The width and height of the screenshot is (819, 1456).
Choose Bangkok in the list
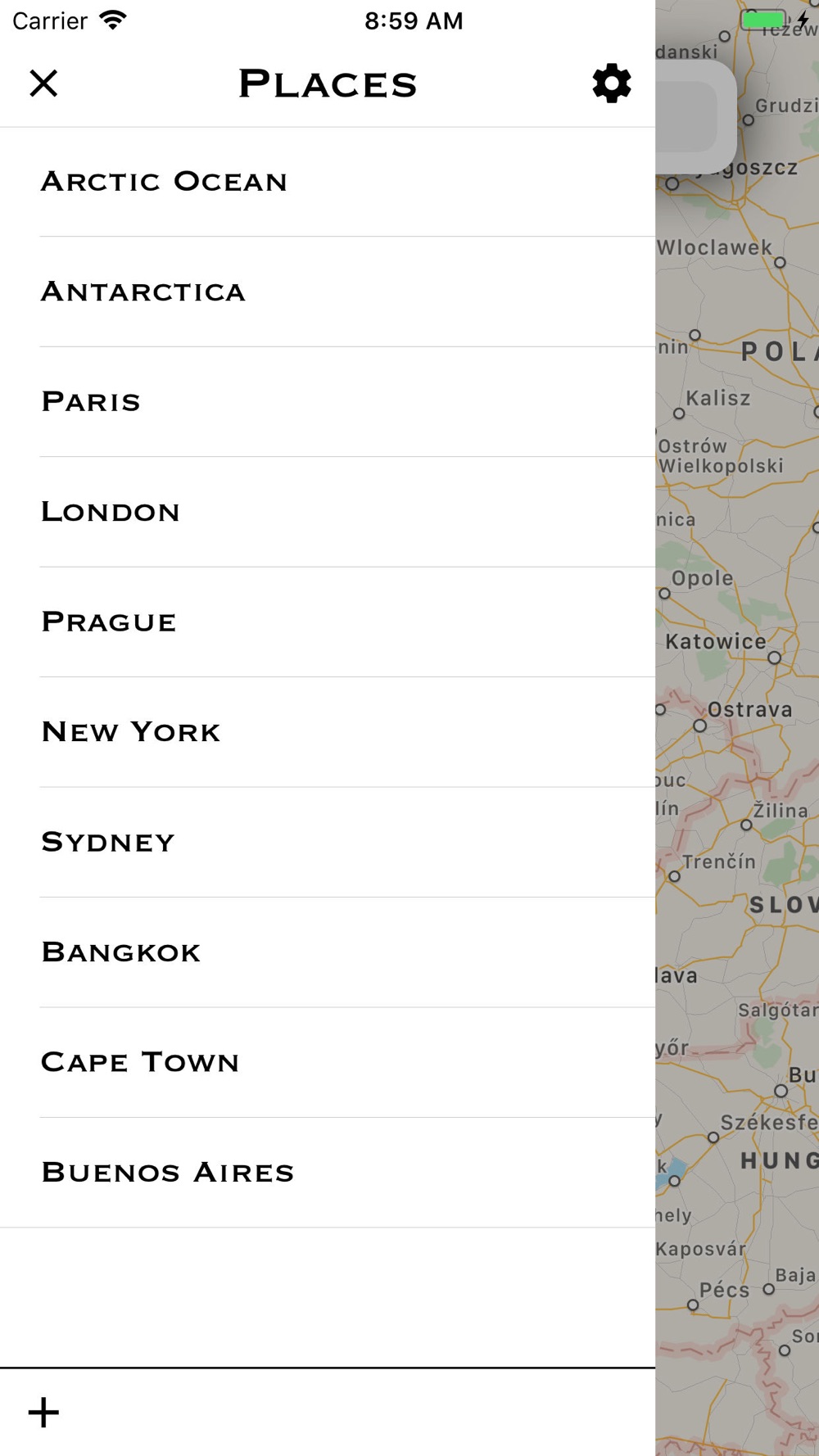tap(328, 952)
